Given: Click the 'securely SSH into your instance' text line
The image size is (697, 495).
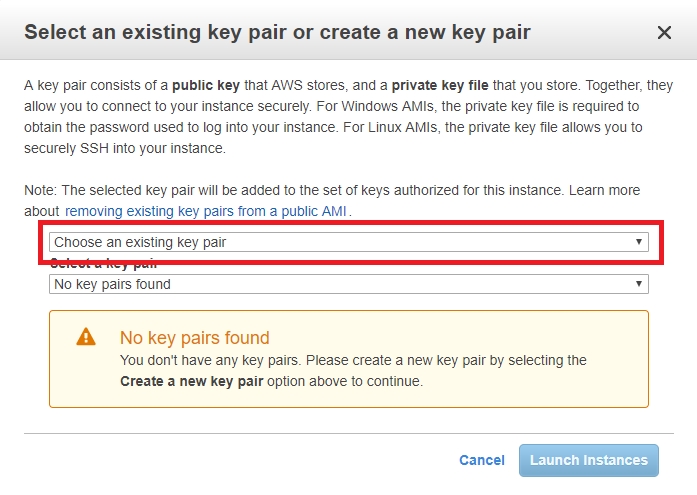Looking at the screenshot, I should click(x=125, y=148).
